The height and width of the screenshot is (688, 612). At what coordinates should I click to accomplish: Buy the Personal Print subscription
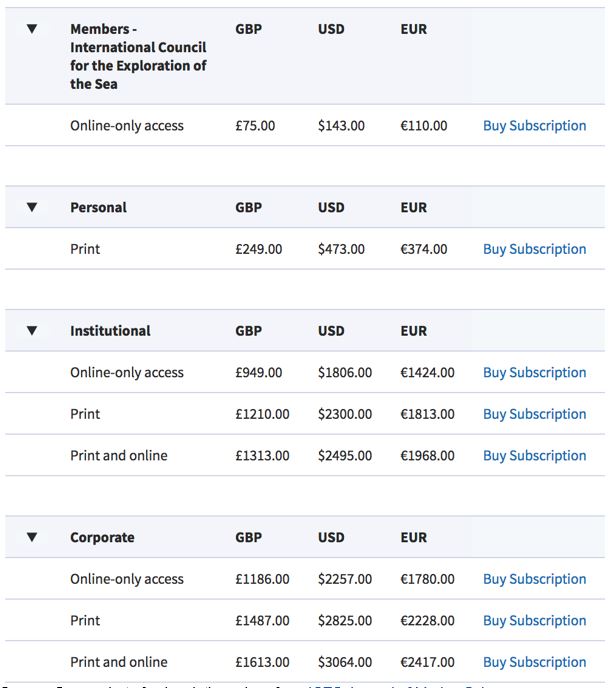pos(534,249)
